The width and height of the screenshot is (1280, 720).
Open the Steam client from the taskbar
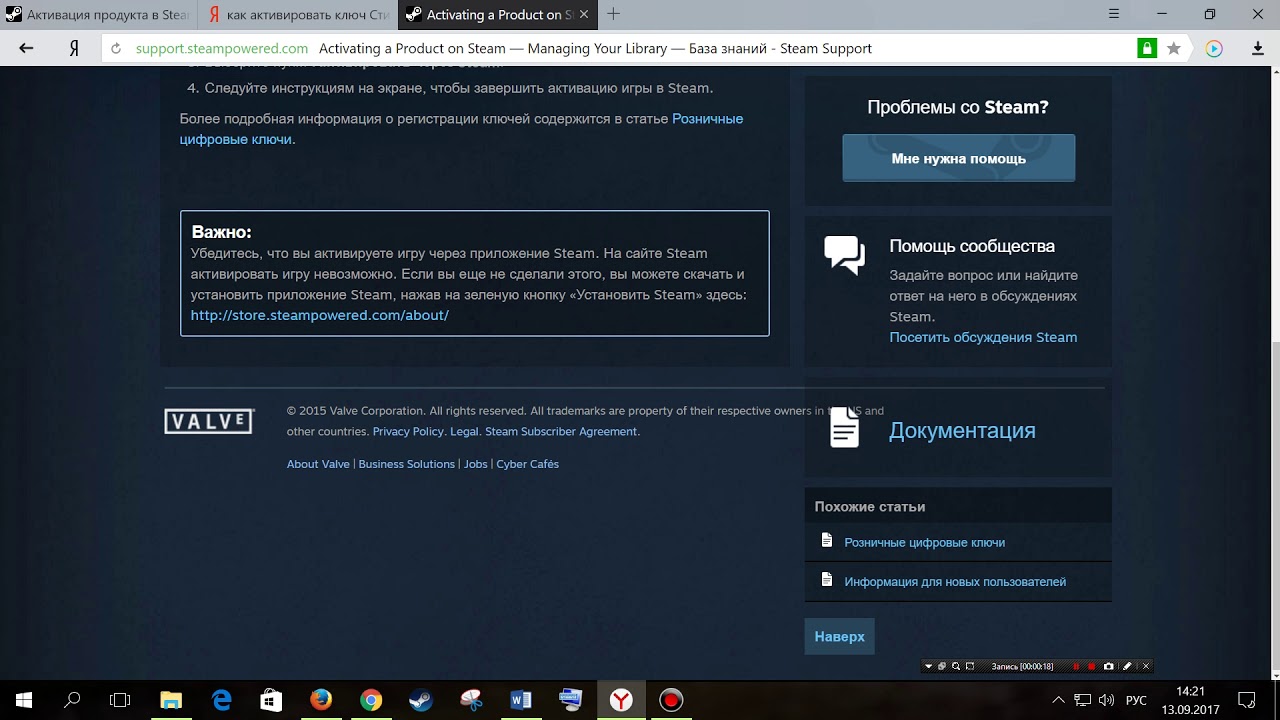pyautogui.click(x=421, y=700)
